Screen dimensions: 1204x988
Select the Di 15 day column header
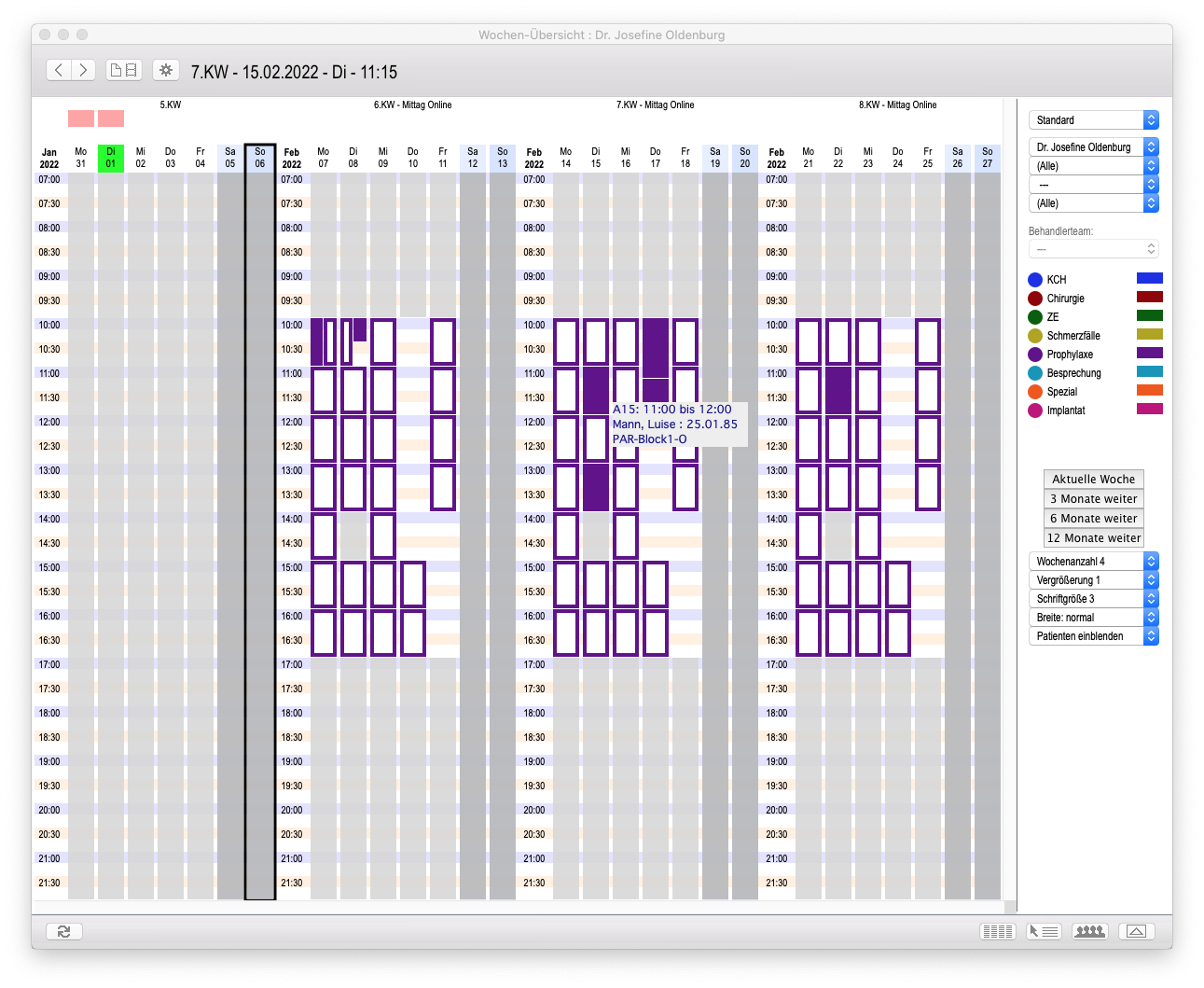[596, 158]
